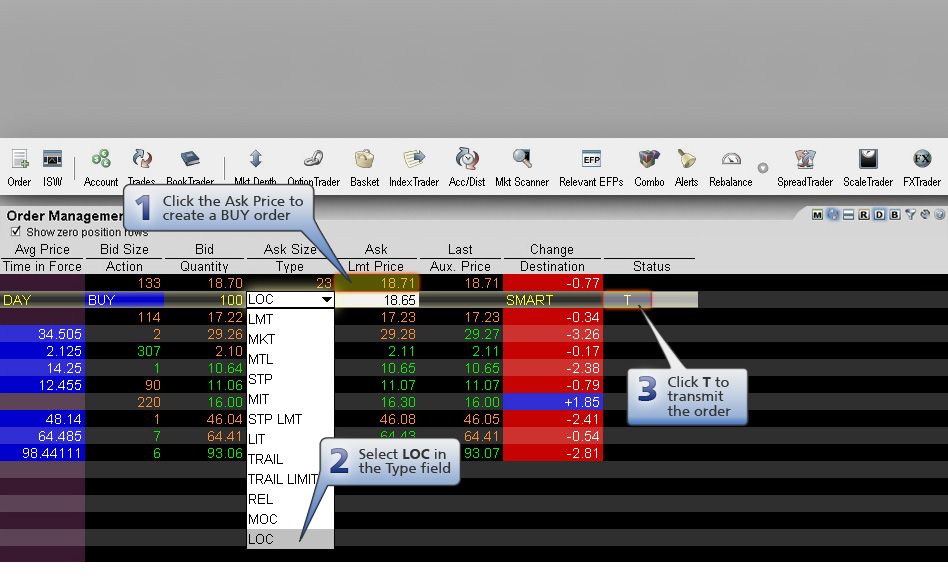Image resolution: width=948 pixels, height=580 pixels.
Task: Click the 34.505 average price cell
Action: [42, 334]
